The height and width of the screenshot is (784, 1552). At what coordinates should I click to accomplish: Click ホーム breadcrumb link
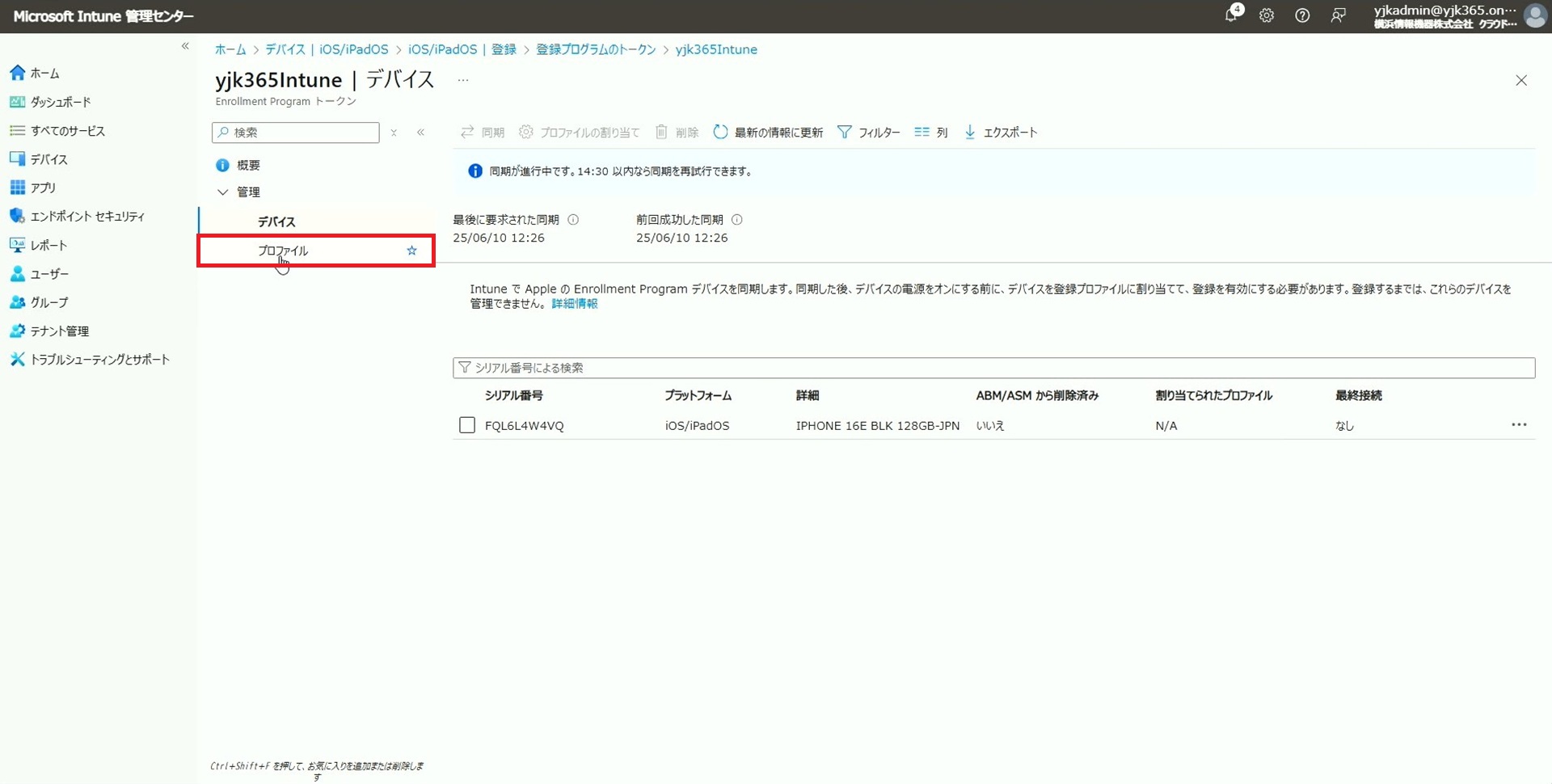point(230,49)
